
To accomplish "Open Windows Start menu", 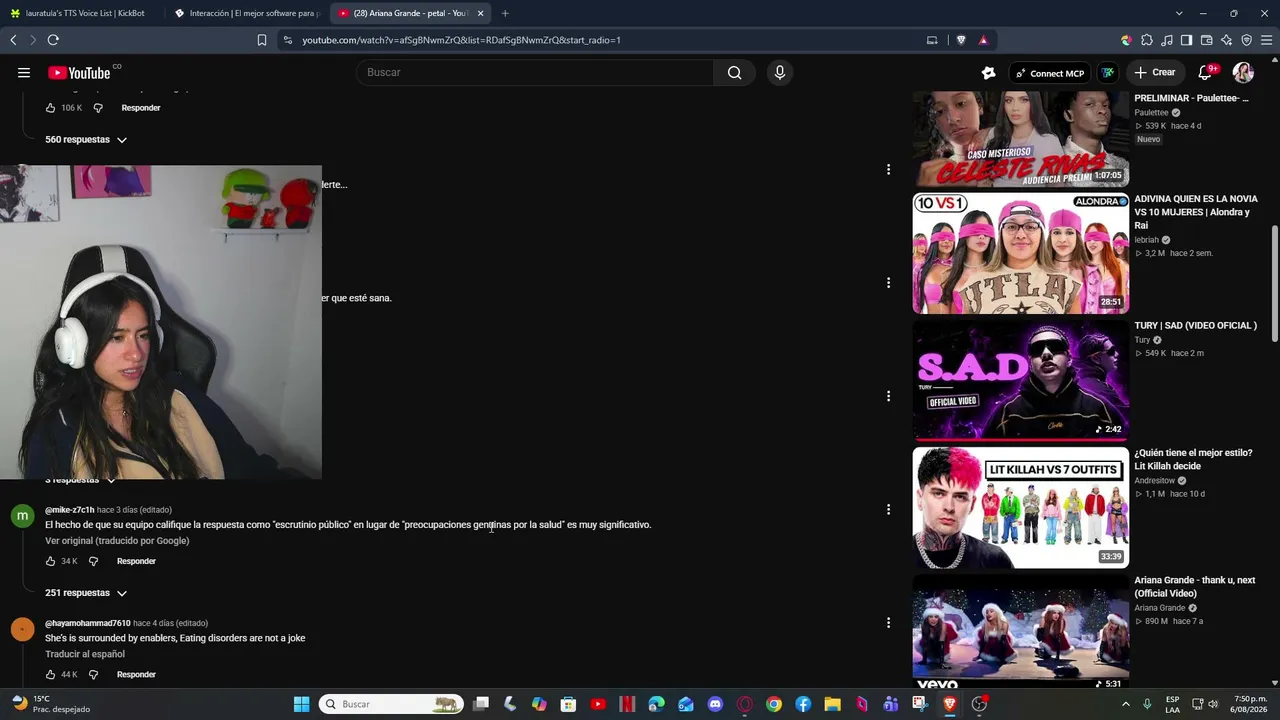I will click(301, 704).
